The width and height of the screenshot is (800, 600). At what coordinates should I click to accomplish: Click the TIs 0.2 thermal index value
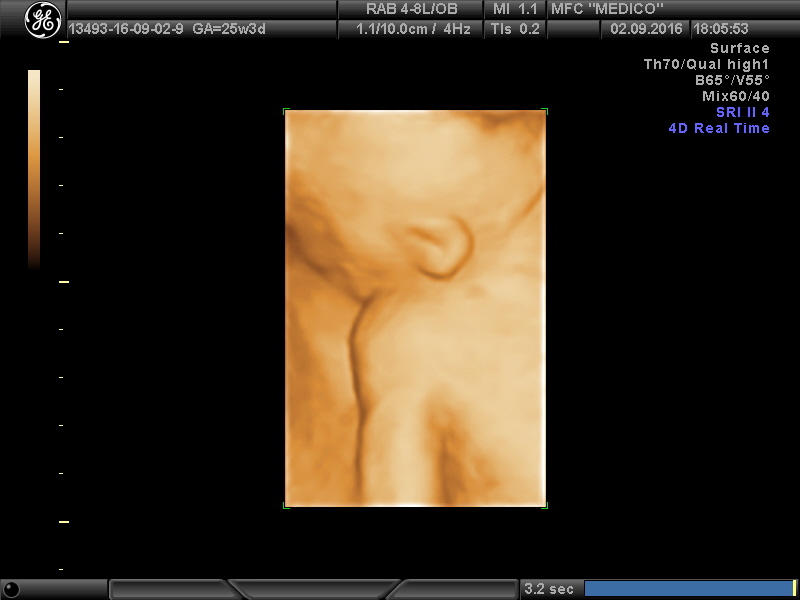tap(515, 29)
